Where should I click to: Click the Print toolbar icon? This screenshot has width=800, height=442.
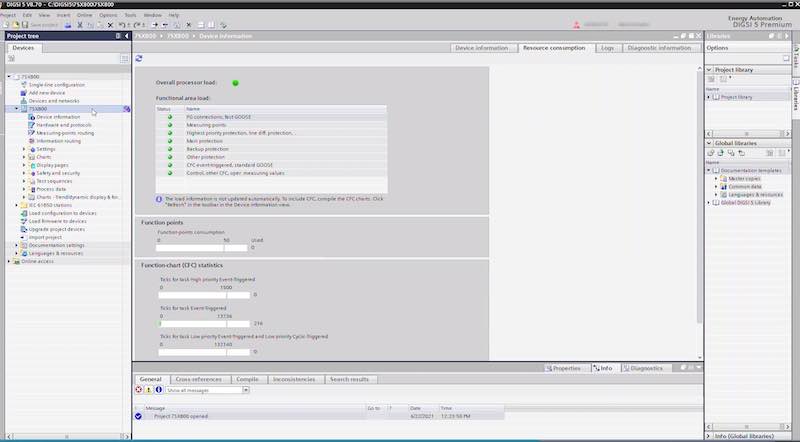click(x=67, y=24)
